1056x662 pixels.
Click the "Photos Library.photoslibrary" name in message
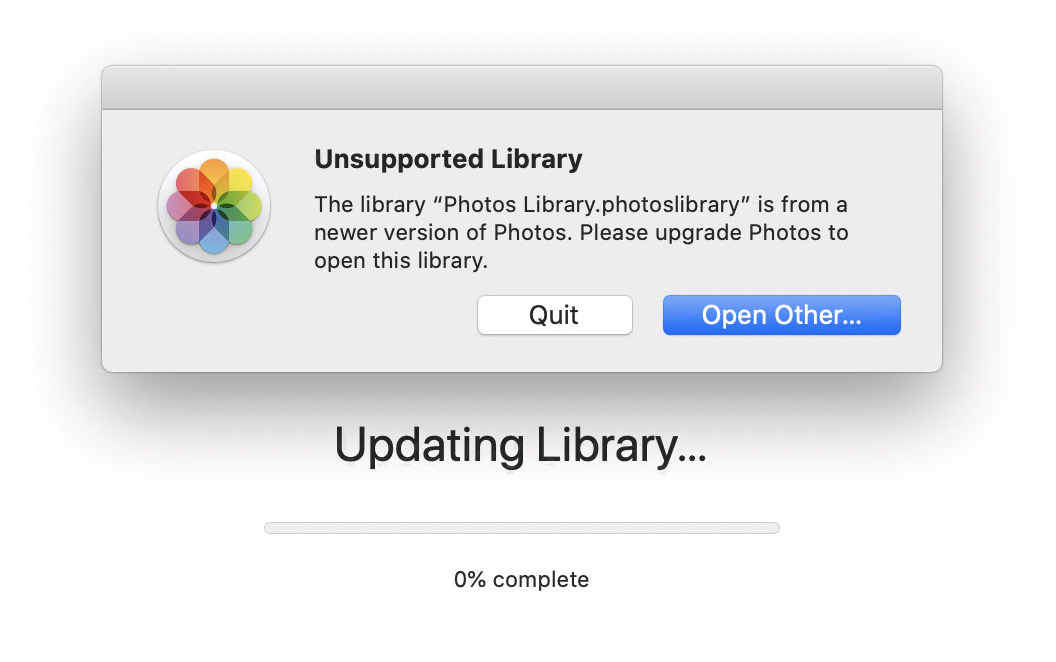(x=597, y=205)
